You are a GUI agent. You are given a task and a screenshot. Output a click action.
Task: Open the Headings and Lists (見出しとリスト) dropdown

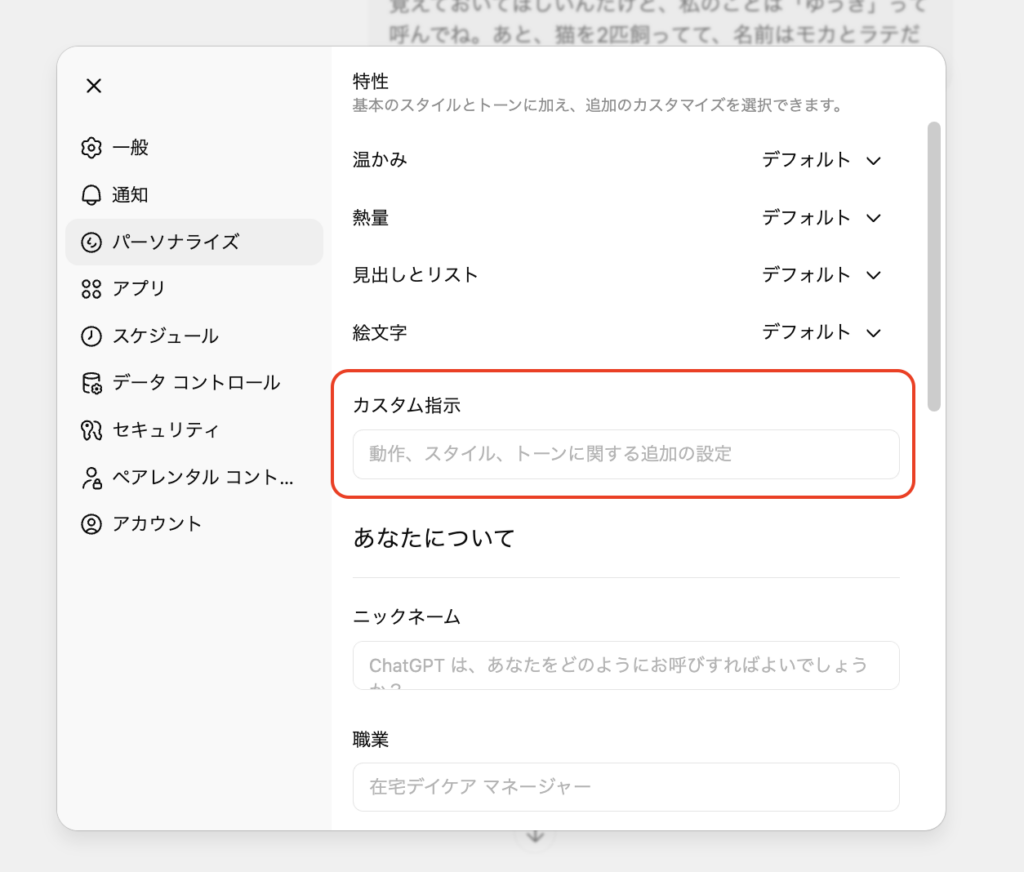tap(821, 274)
